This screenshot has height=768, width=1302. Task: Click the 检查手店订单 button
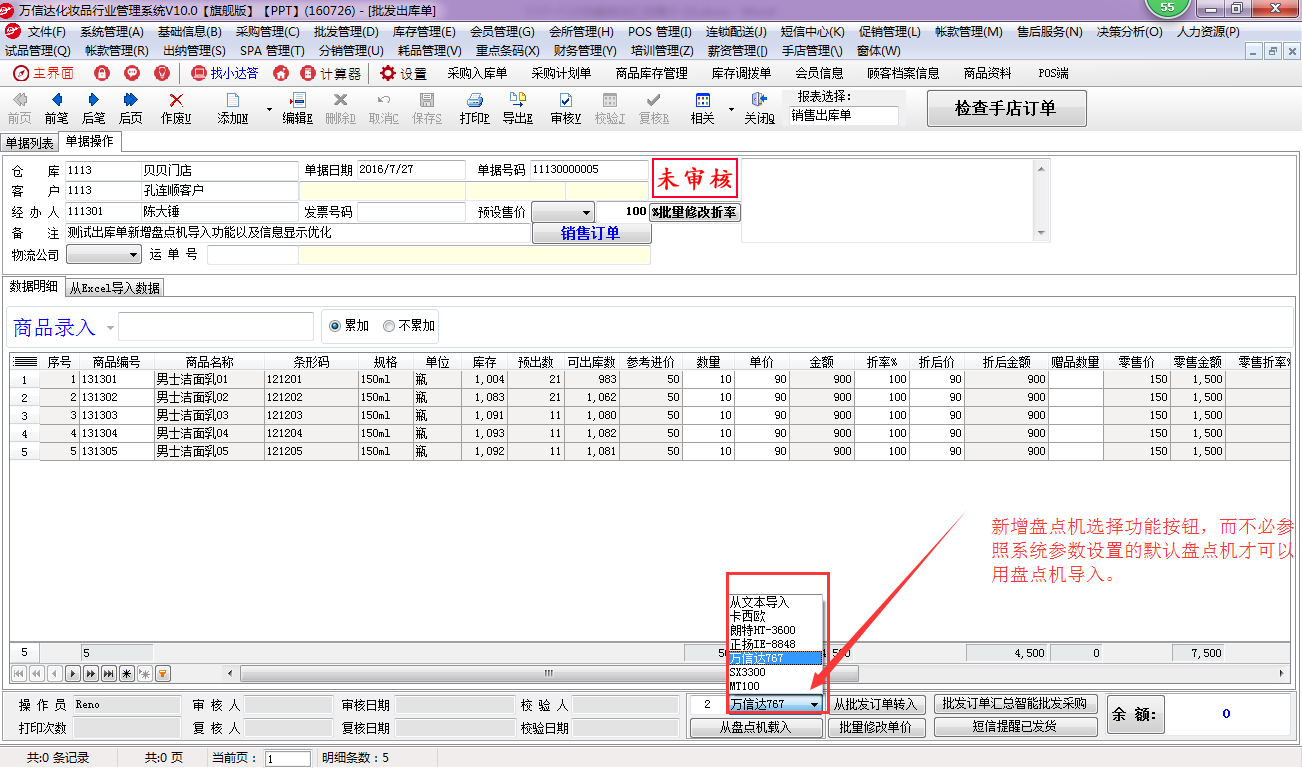pos(1006,108)
